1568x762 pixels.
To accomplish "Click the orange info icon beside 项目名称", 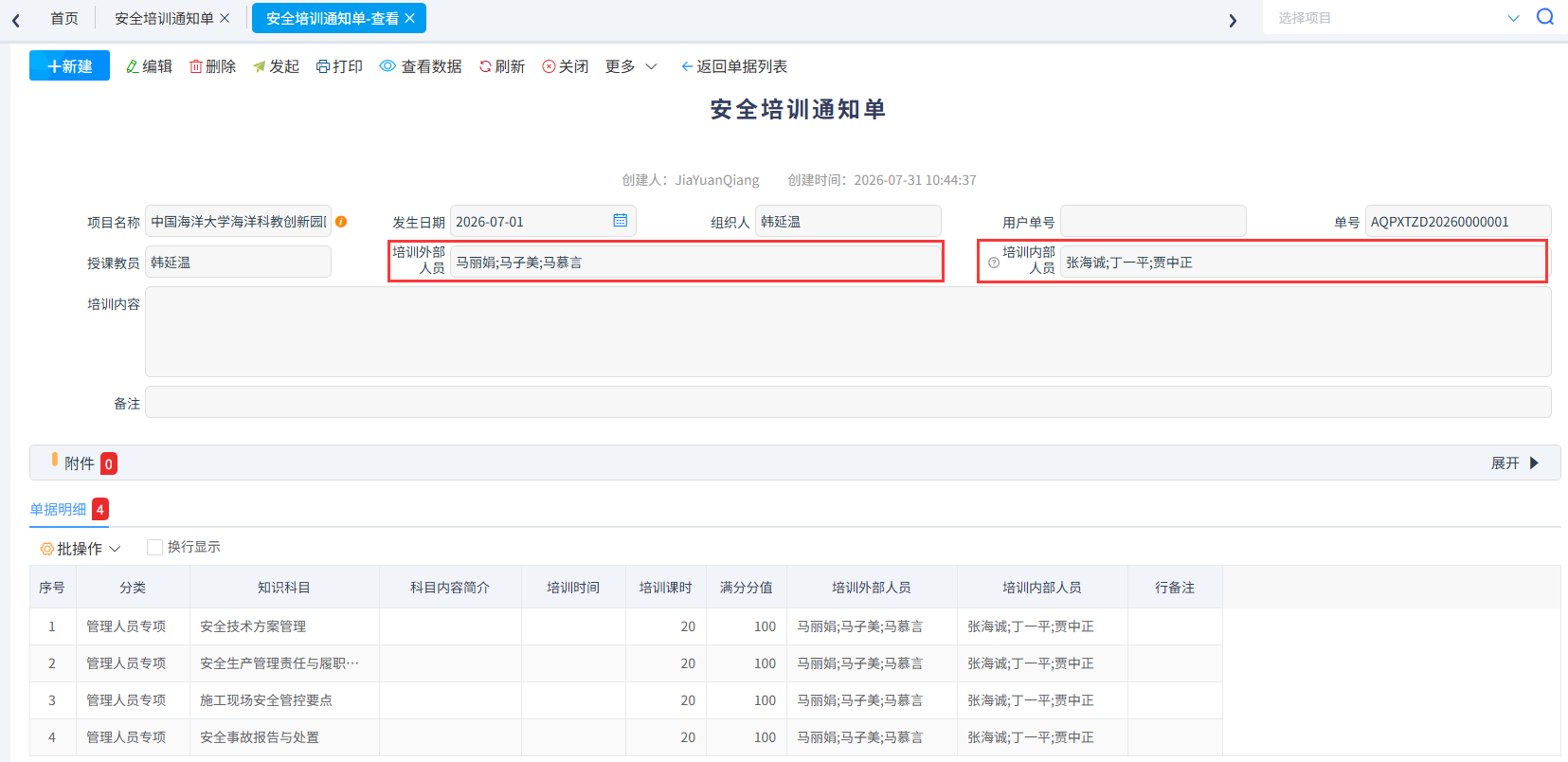I will coord(341,222).
